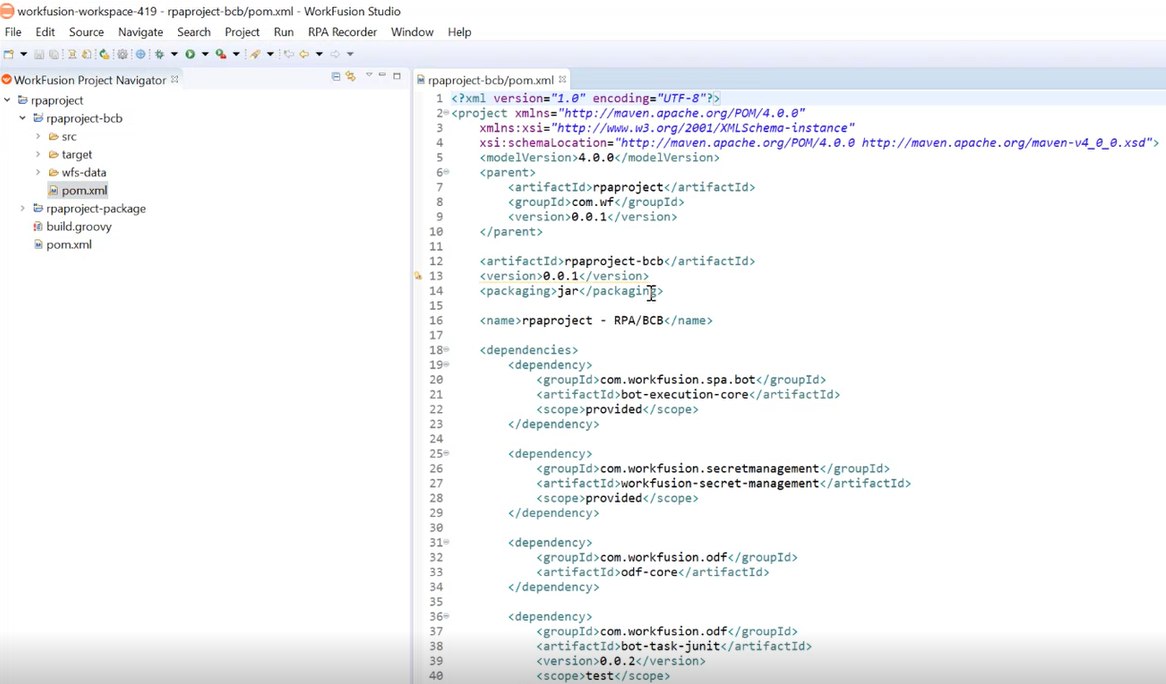This screenshot has width=1166, height=684.
Task: Click the Forward navigation arrow
Action: click(x=335, y=54)
